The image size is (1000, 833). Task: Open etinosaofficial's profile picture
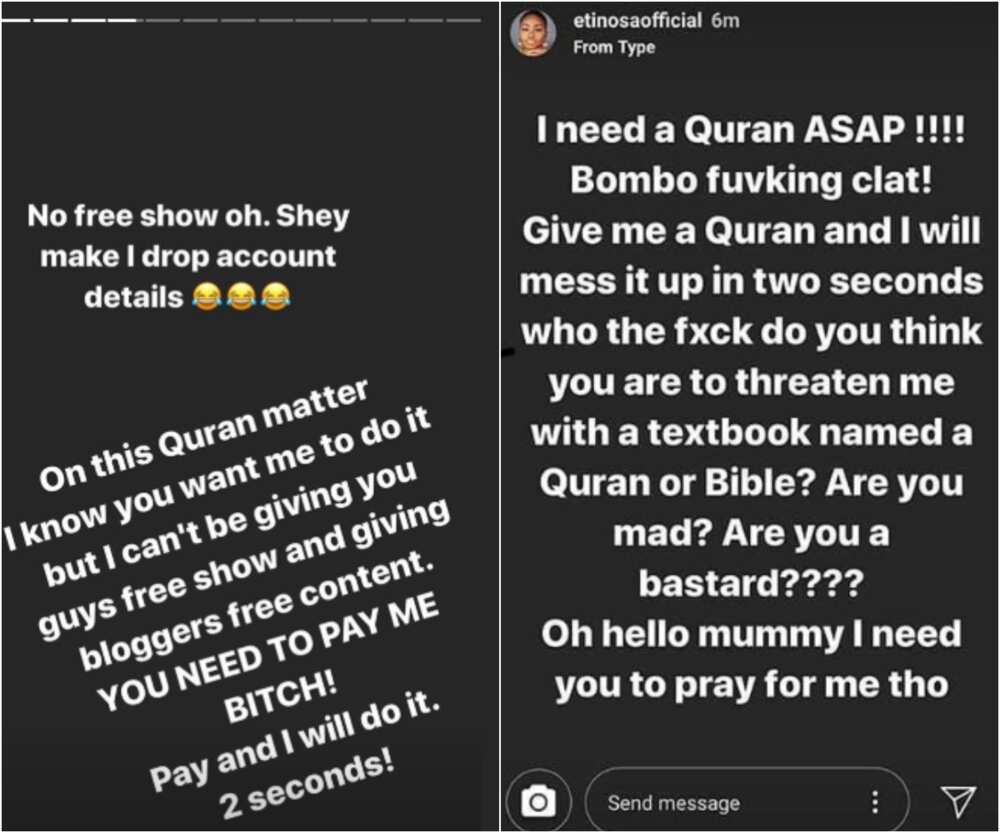(534, 33)
